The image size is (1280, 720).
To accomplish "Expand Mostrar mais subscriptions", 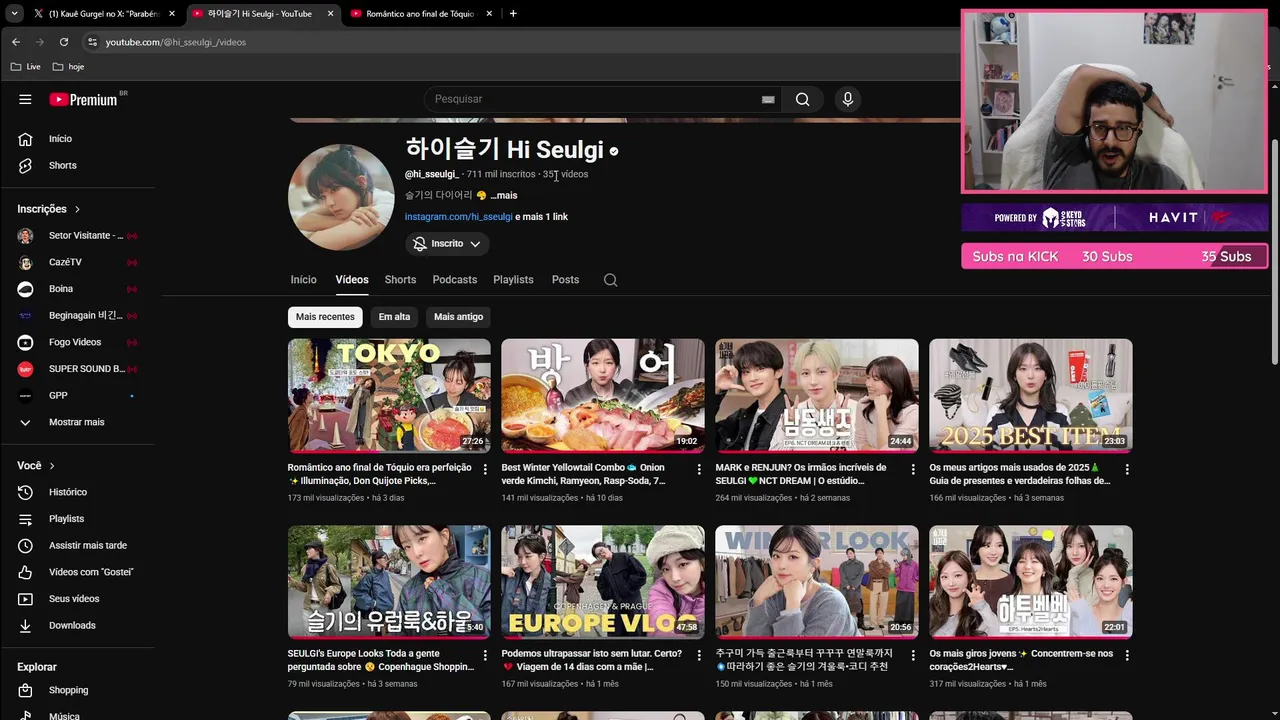I will pos(78,422).
